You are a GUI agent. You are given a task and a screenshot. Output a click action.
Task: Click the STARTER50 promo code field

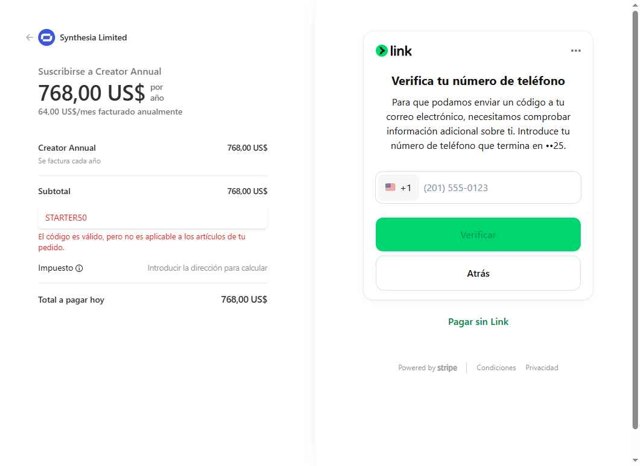coord(152,217)
